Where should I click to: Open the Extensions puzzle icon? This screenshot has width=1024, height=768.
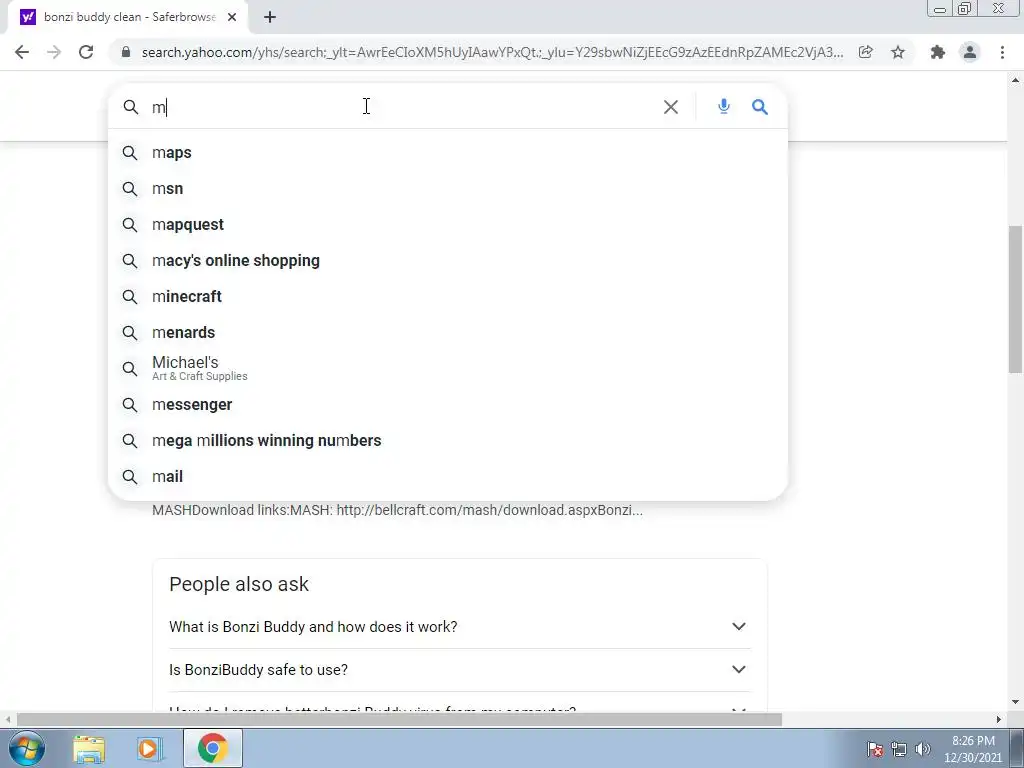coord(938,52)
